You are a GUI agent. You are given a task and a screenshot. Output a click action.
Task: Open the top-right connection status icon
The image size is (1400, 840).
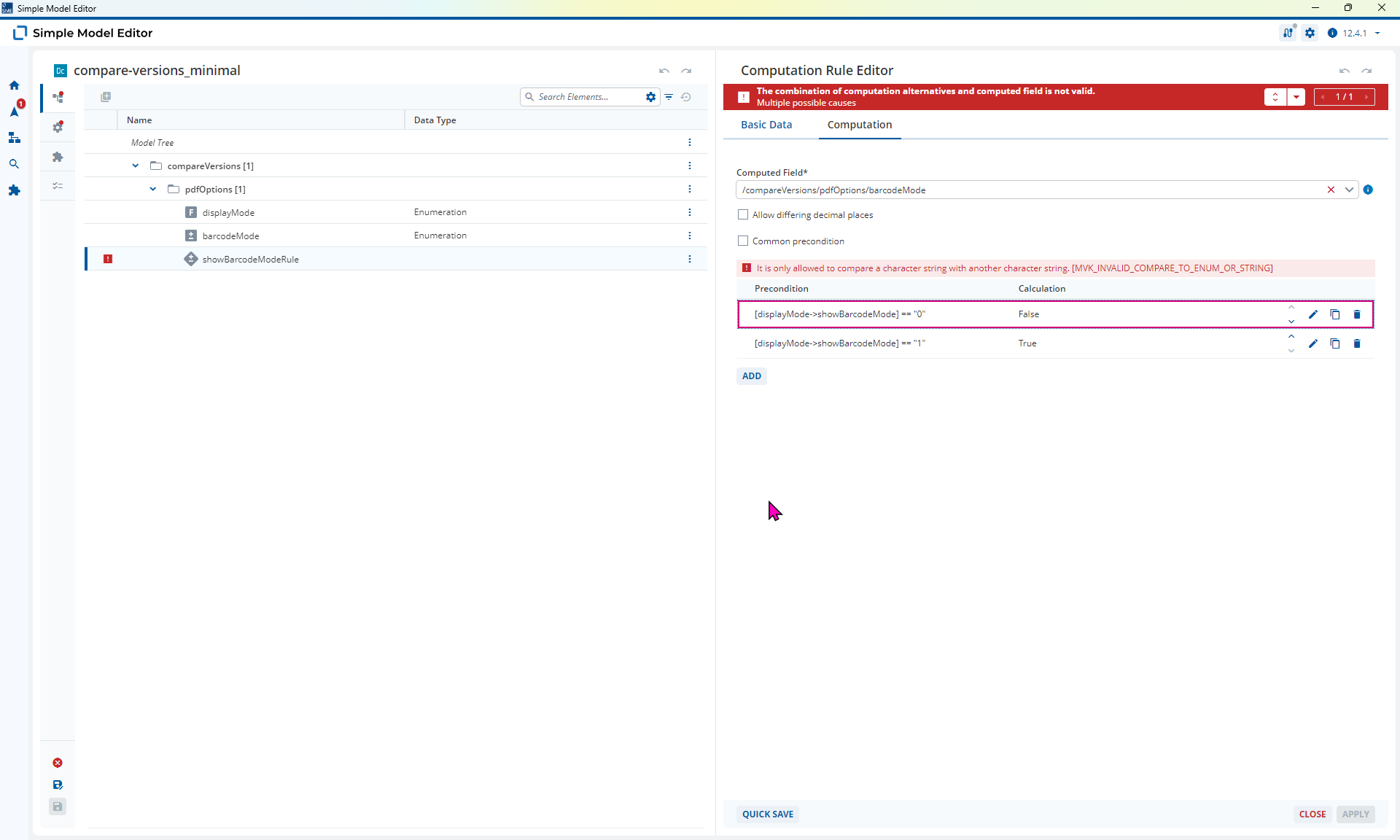[x=1288, y=33]
